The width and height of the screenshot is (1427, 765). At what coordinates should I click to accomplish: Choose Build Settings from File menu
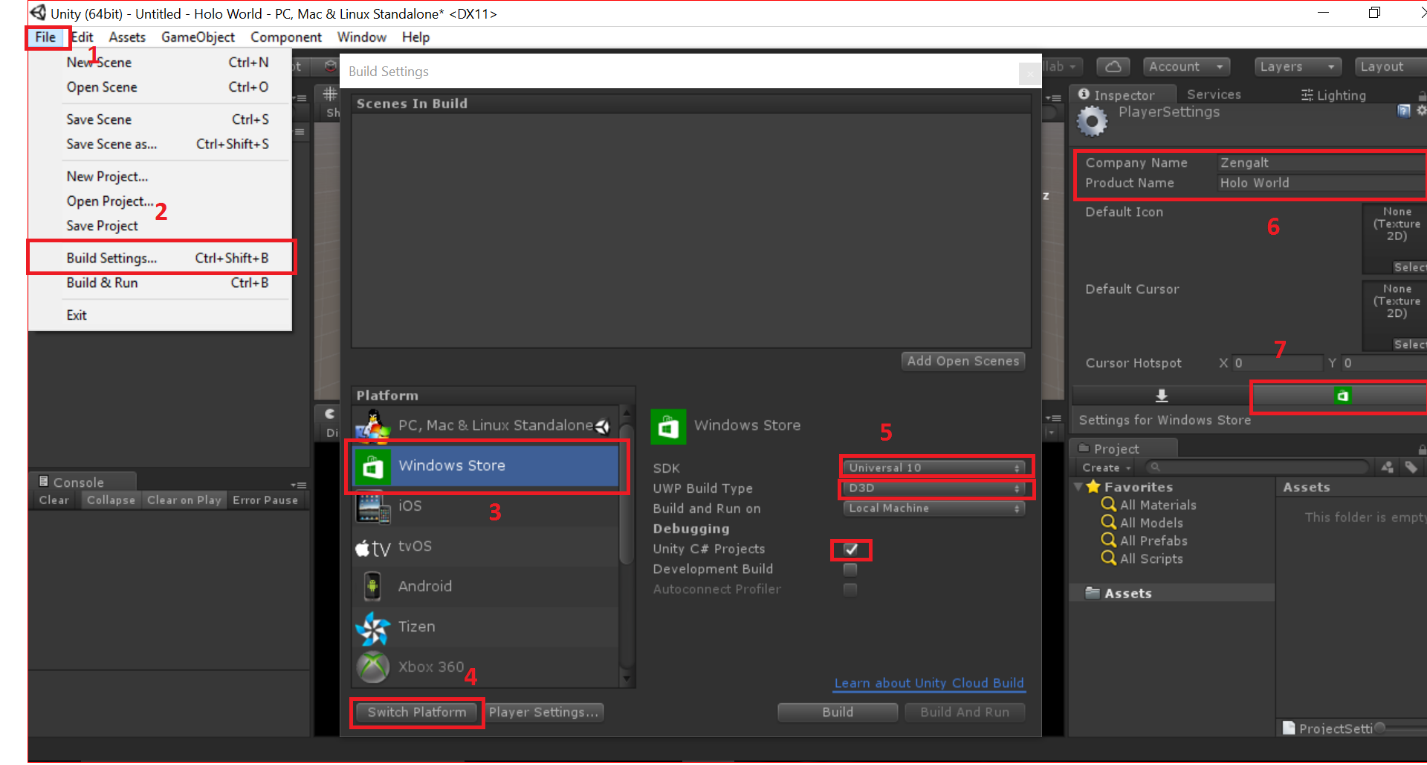[x=161, y=258]
